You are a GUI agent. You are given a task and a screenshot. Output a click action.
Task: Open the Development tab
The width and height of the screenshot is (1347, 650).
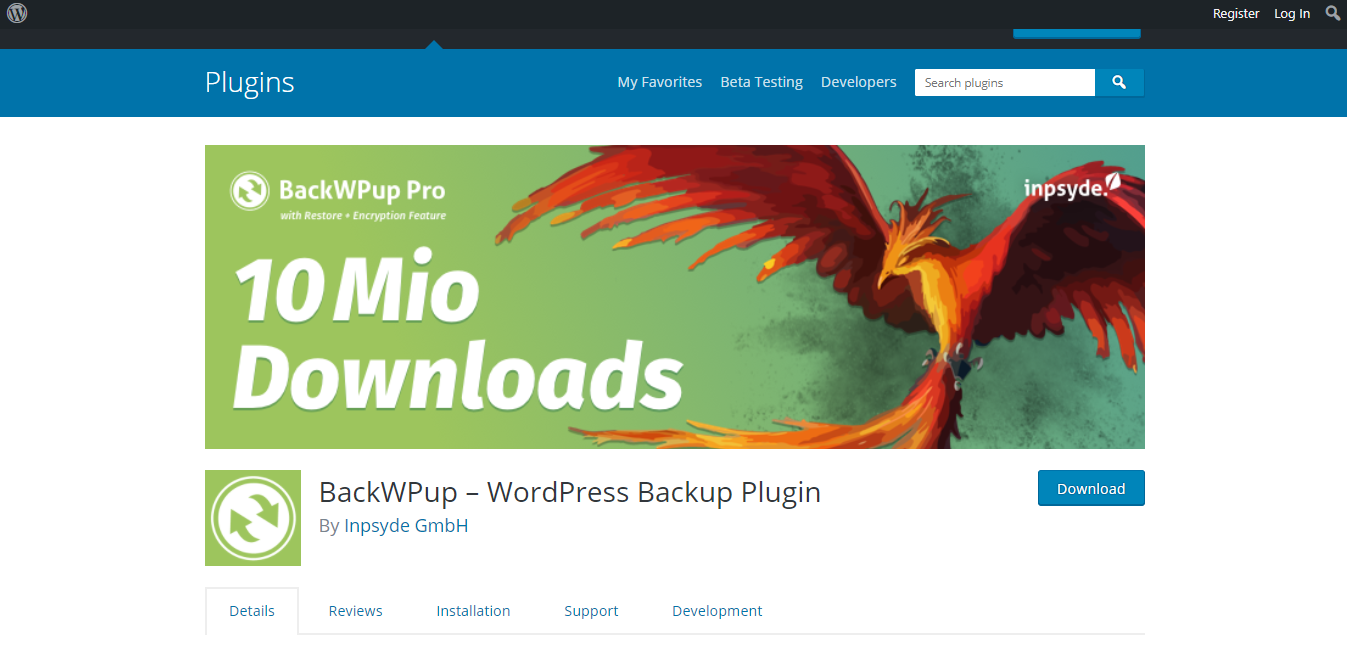coord(717,610)
